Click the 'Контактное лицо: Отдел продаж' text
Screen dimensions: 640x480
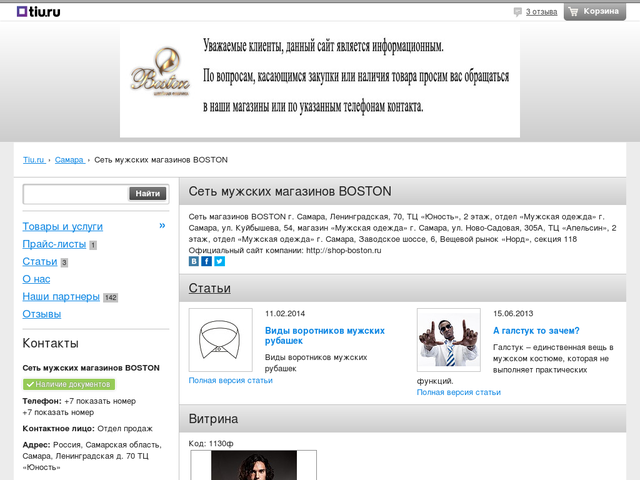point(87,429)
